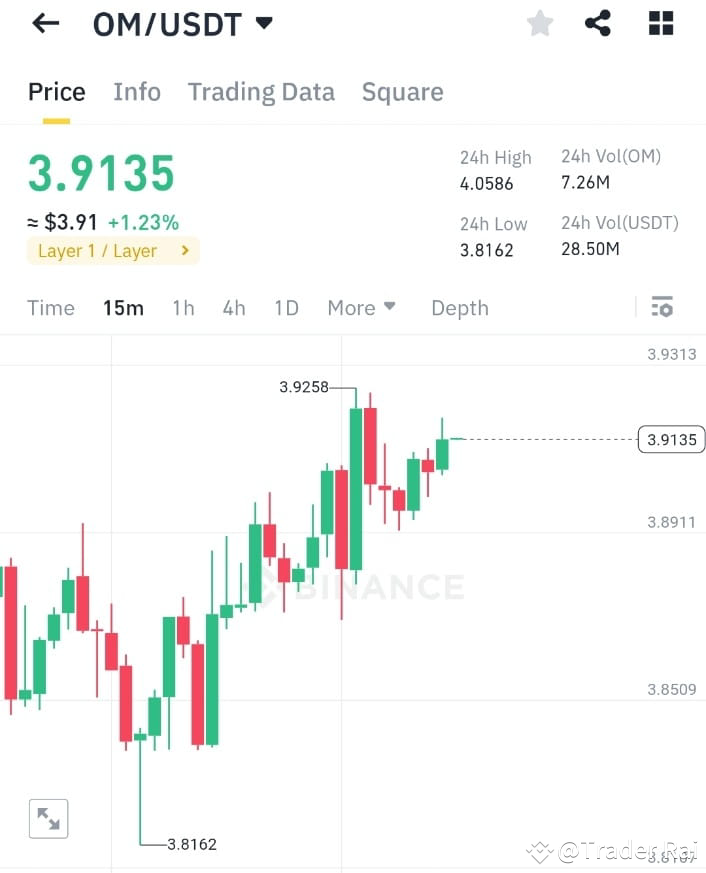Open the share icon
Screen dimensions: 706x873
coord(598,23)
